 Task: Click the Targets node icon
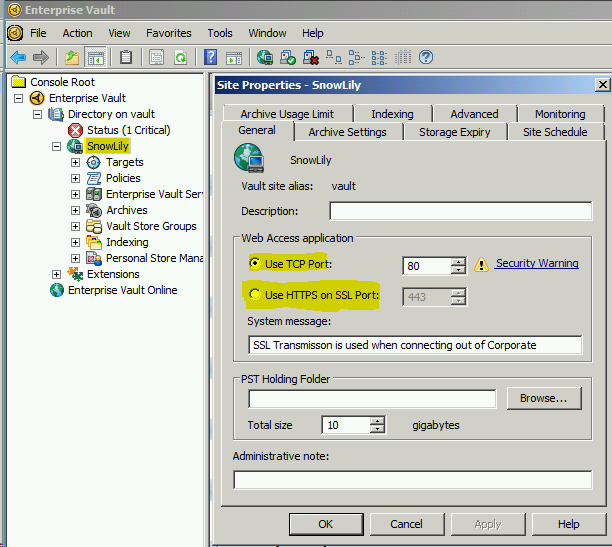click(x=94, y=162)
